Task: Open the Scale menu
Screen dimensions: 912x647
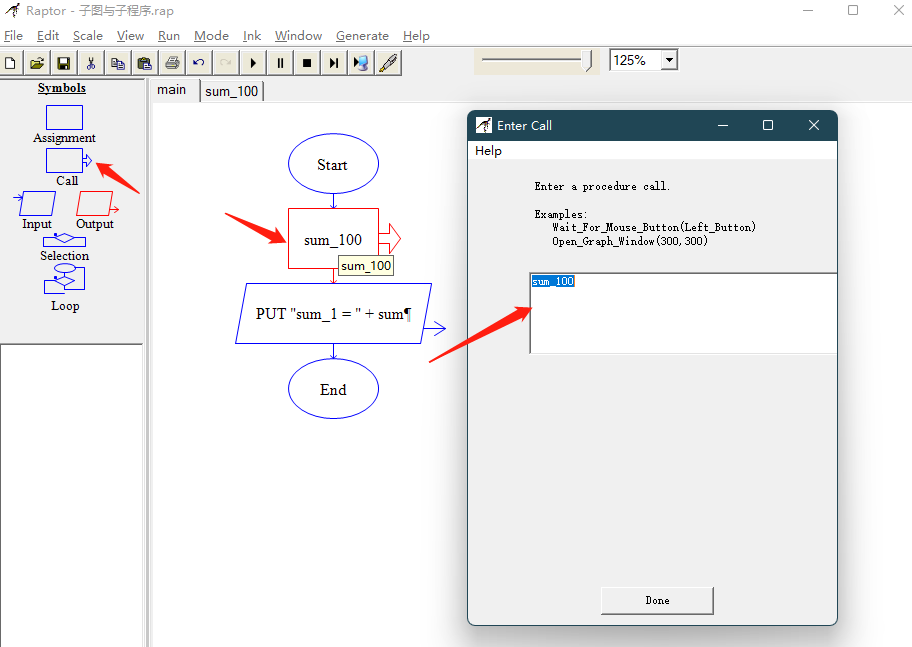Action: click(88, 36)
